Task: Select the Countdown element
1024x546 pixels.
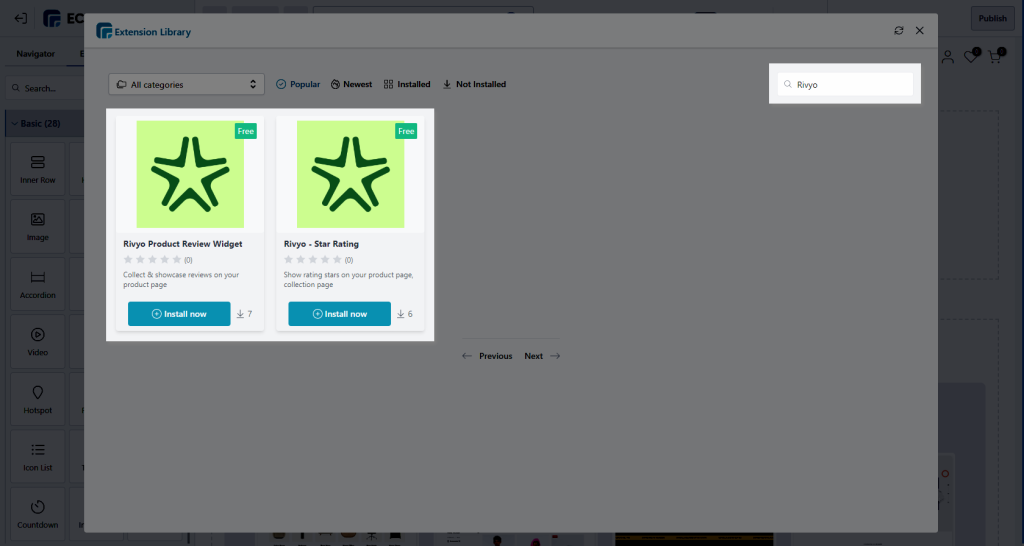Action: [x=38, y=514]
